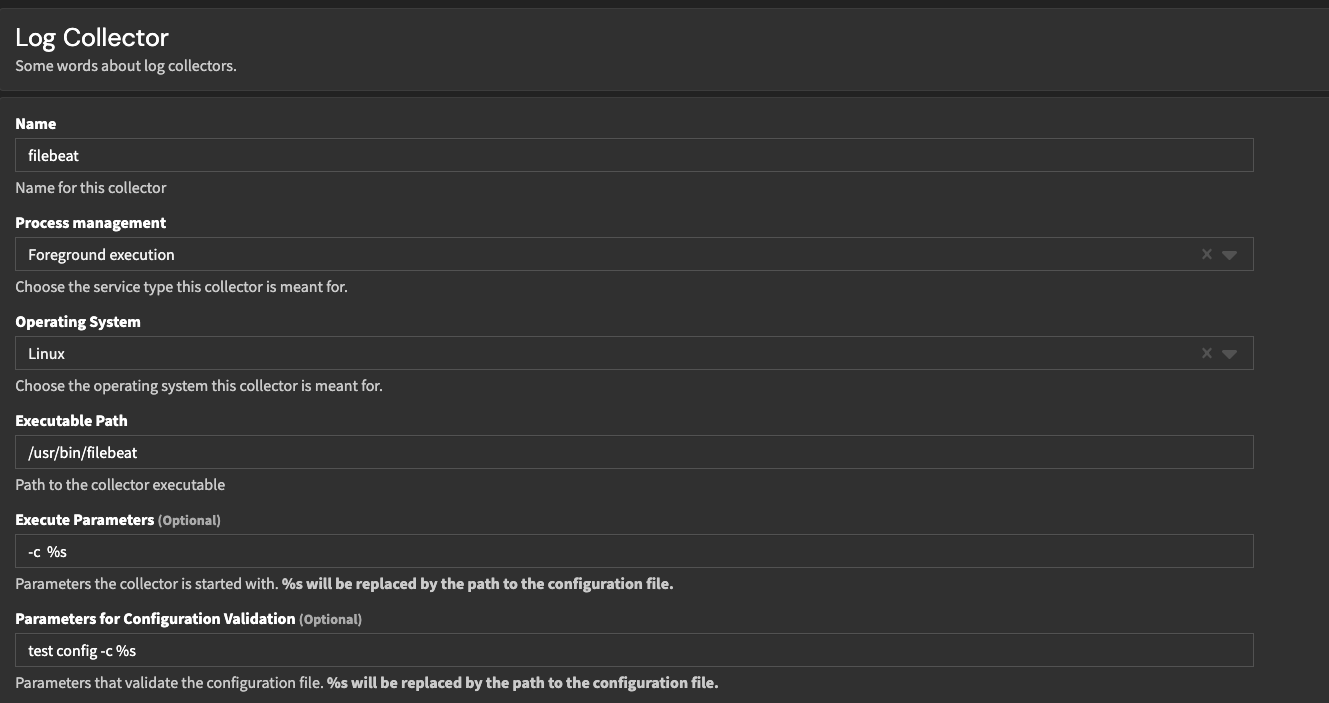Clear the Operating System selection
Screen dimensions: 1329x703
tap(1206, 352)
